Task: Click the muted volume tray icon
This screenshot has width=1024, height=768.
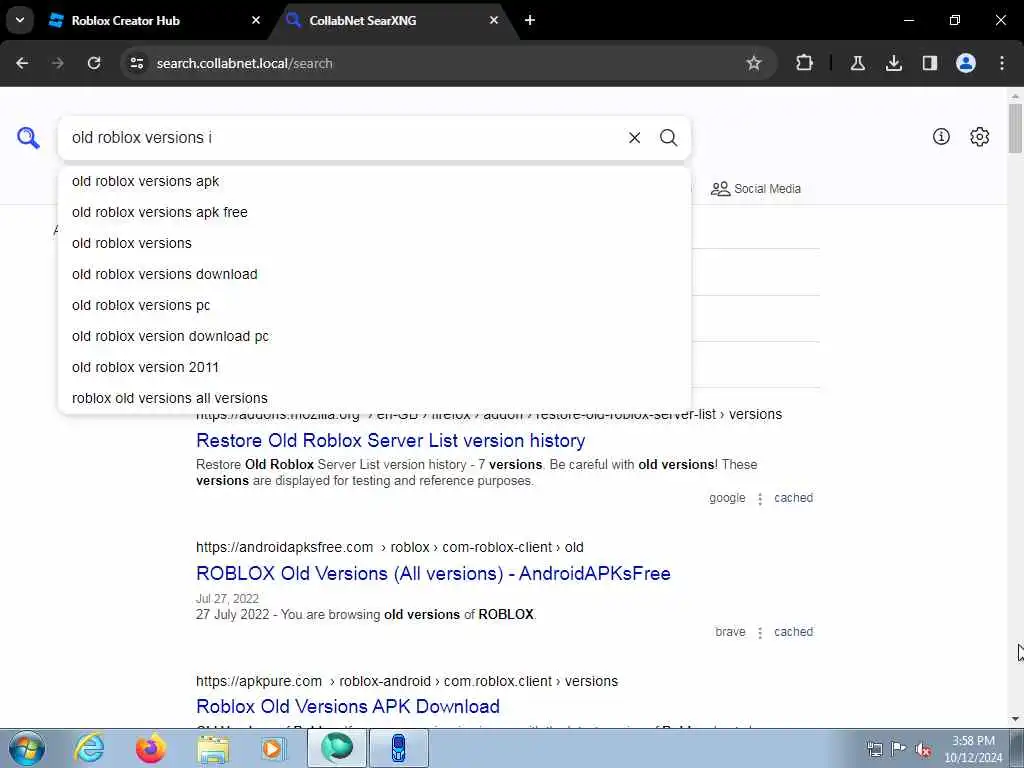Action: click(x=923, y=749)
